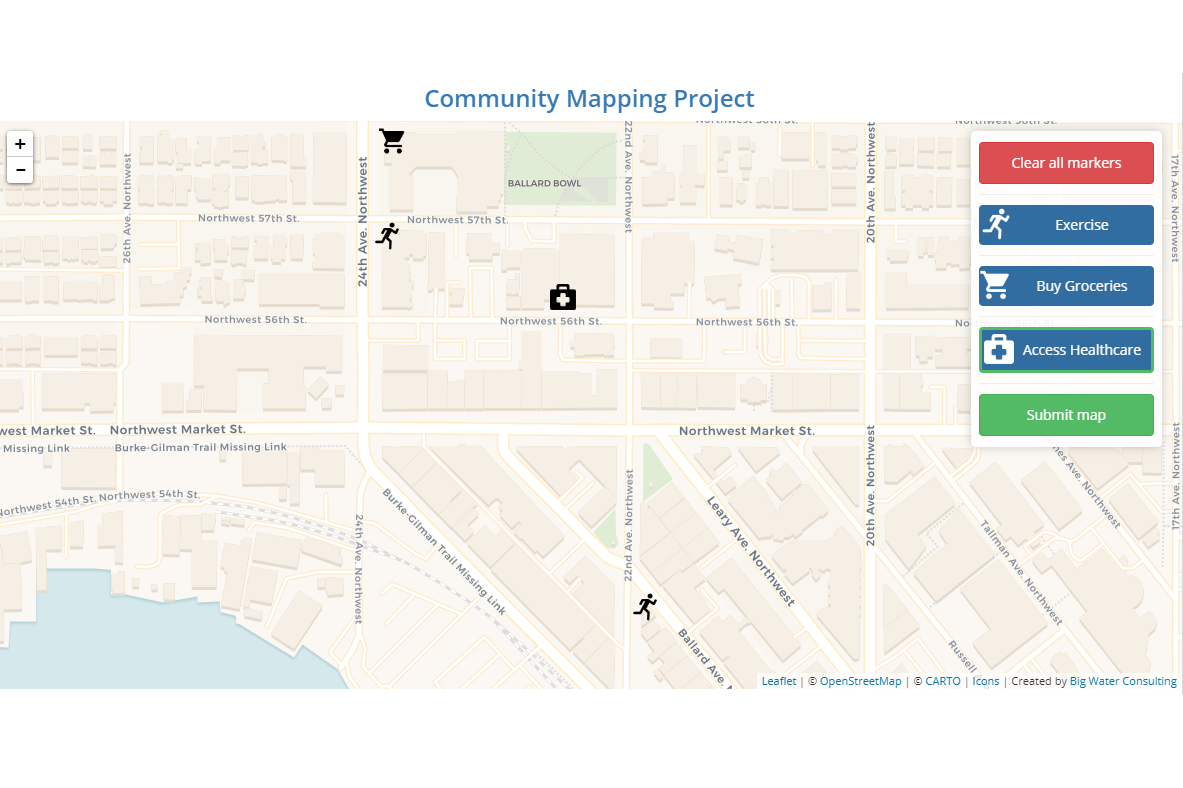Open the OpenStreetMap attribution link
The image size is (1183, 788).
860,681
